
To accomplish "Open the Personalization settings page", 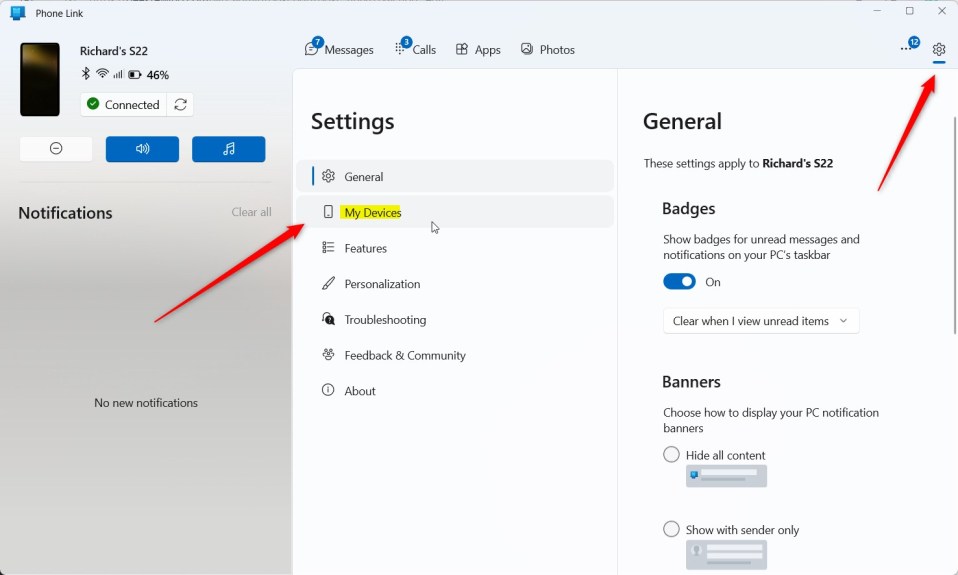I will click(382, 284).
